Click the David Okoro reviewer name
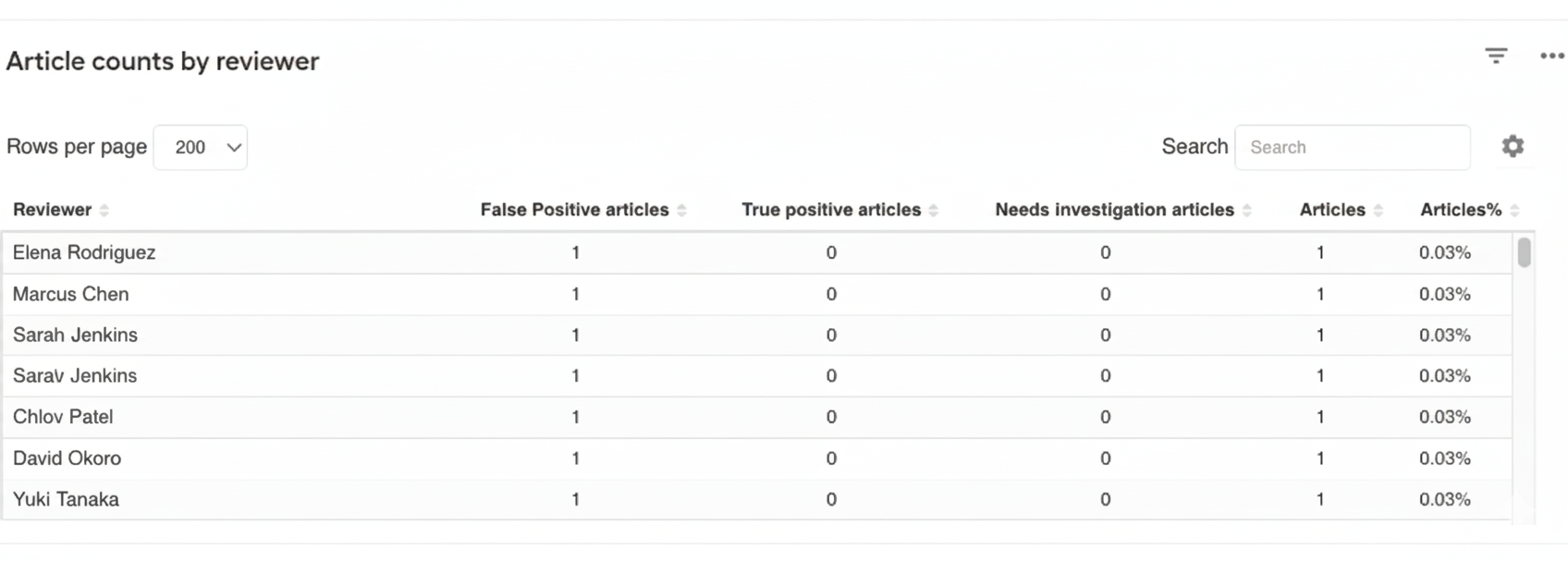 (x=67, y=458)
